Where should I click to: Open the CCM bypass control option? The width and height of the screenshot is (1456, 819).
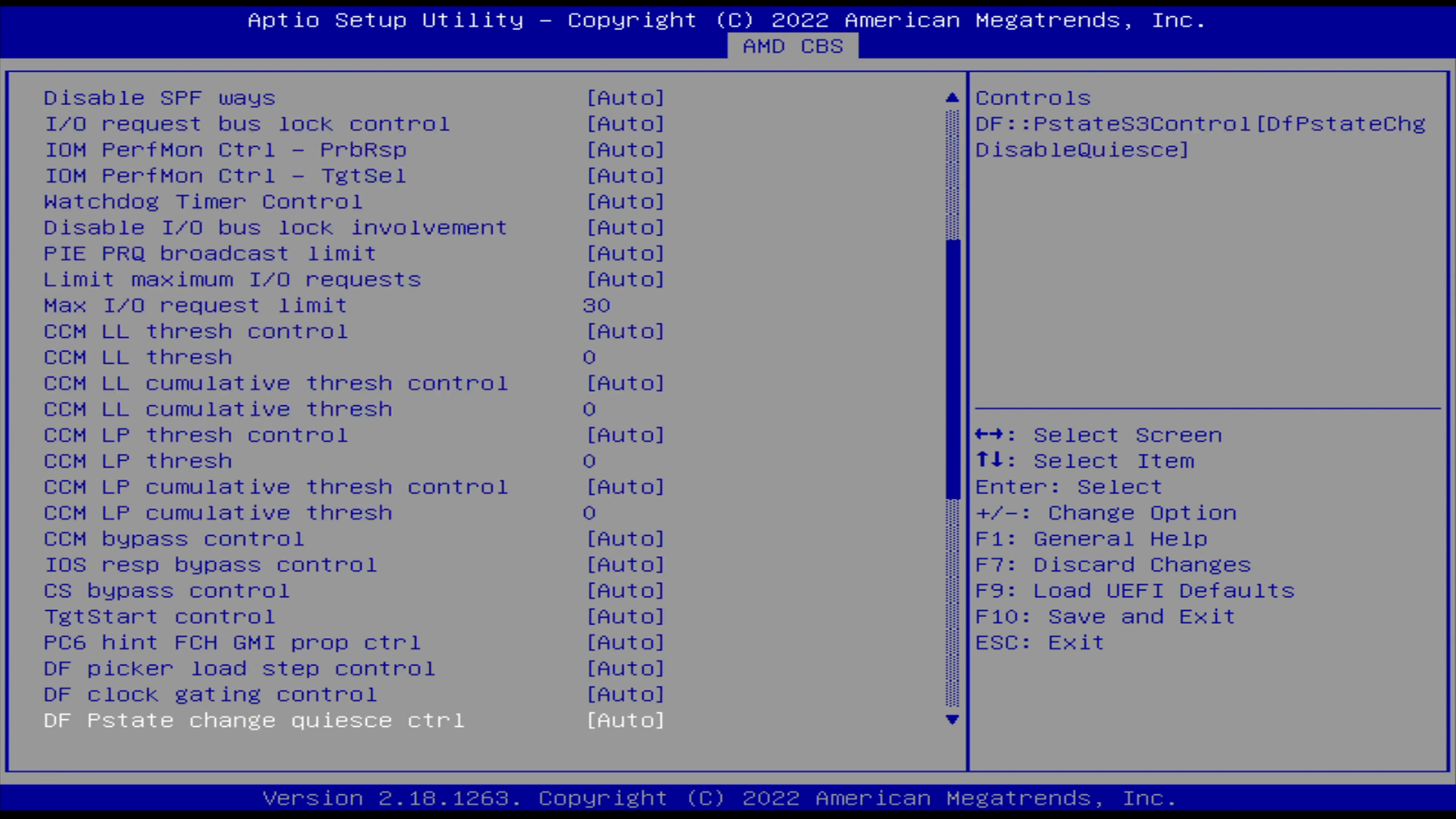pos(626,539)
